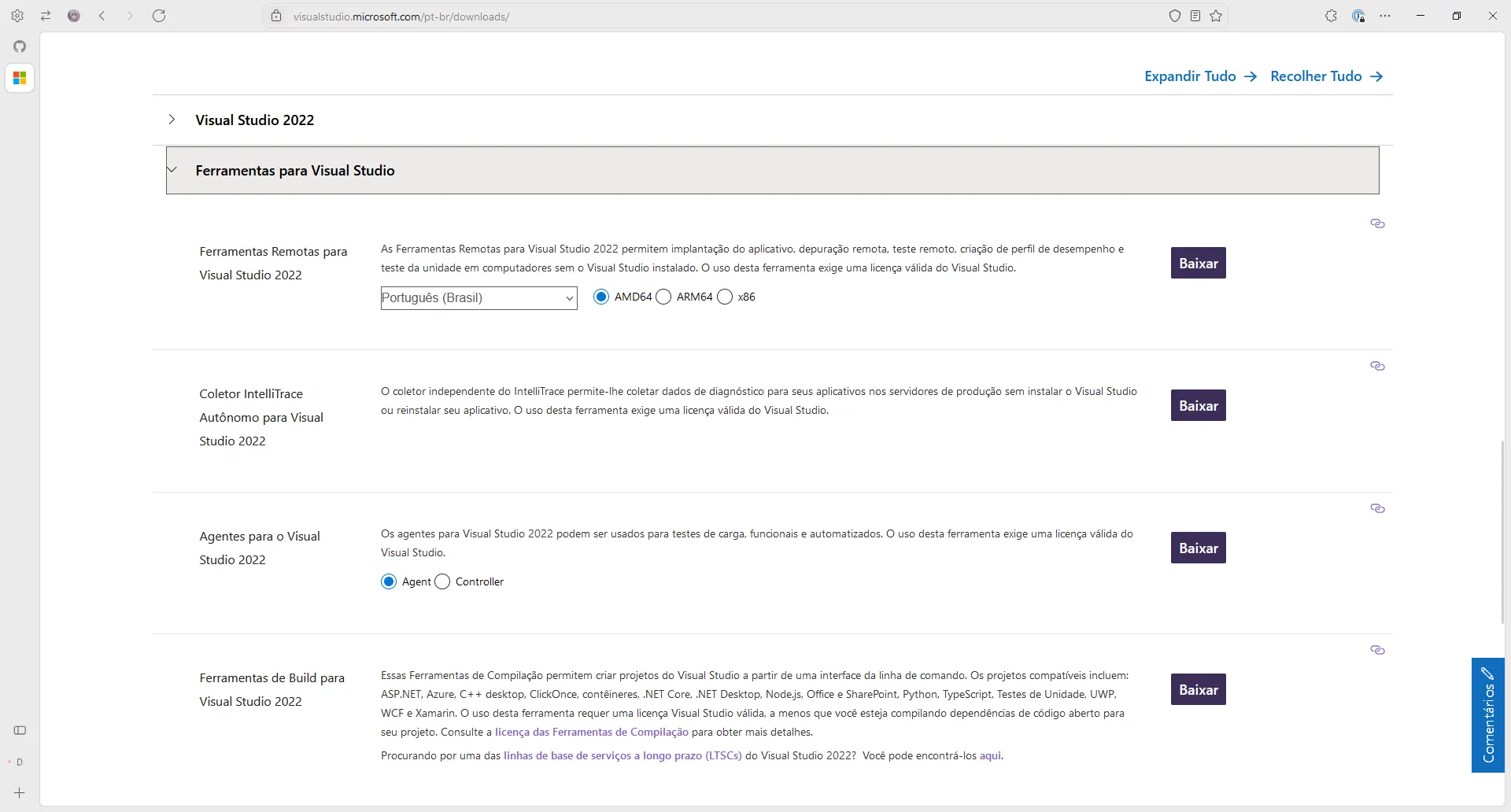This screenshot has height=812, width=1511.
Task: Click 'Ferramentas Remotas para' title text
Action: 273,251
